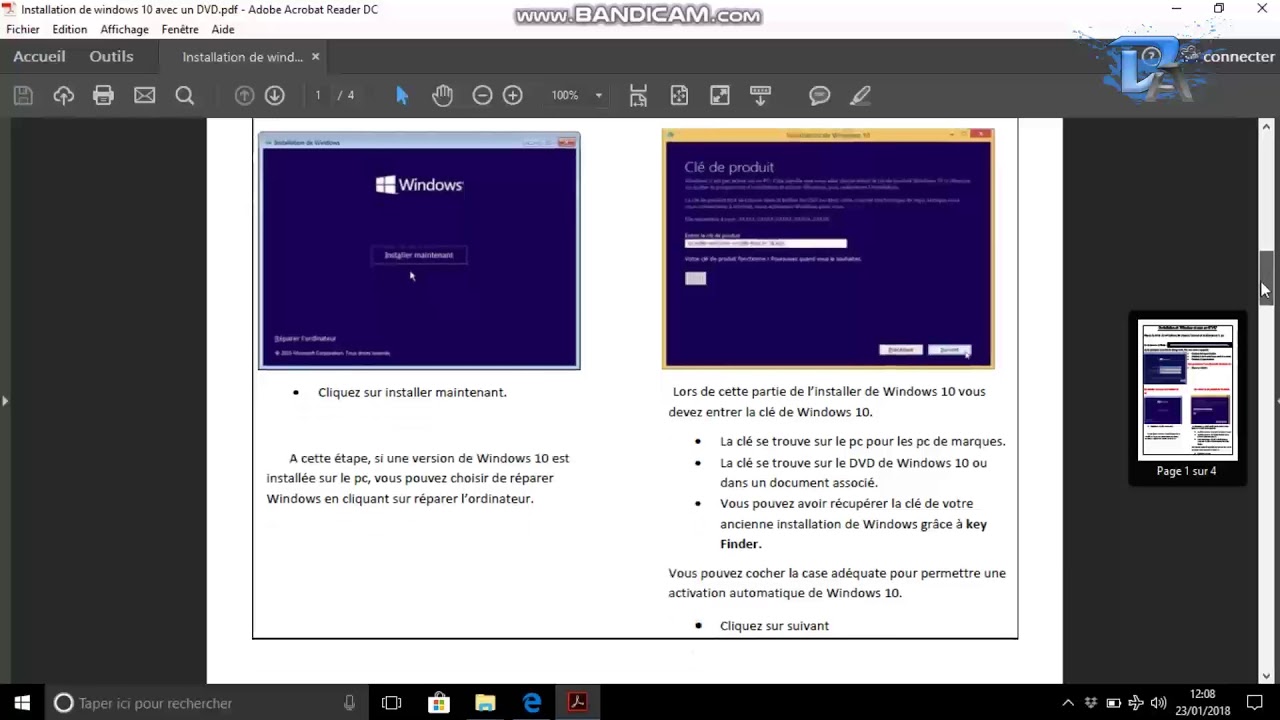Click the Windows installer screenshot image
Image resolution: width=1280 pixels, height=720 pixels.
(x=419, y=251)
